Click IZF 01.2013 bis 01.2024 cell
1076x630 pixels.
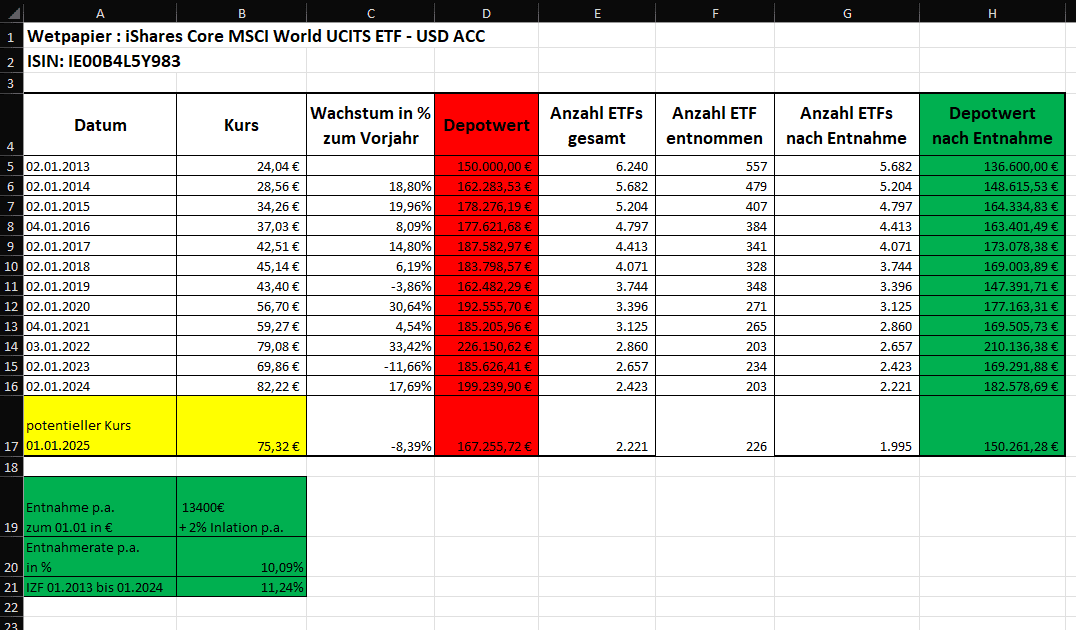click(x=100, y=587)
